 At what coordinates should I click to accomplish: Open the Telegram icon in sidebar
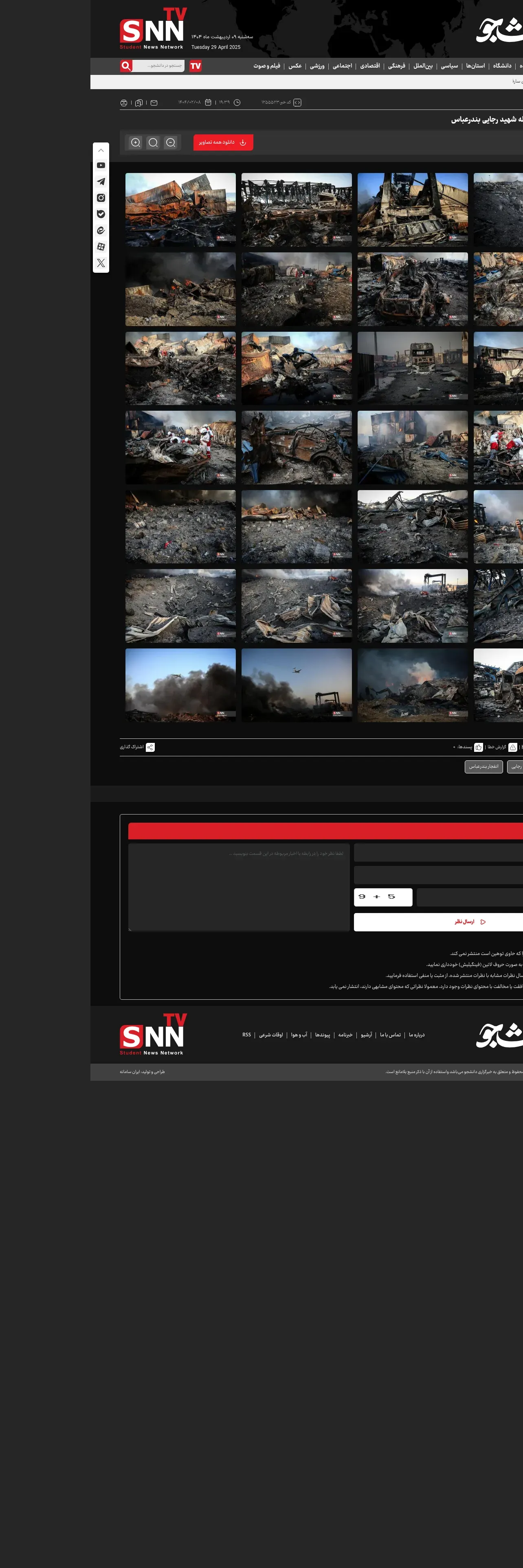tap(101, 182)
